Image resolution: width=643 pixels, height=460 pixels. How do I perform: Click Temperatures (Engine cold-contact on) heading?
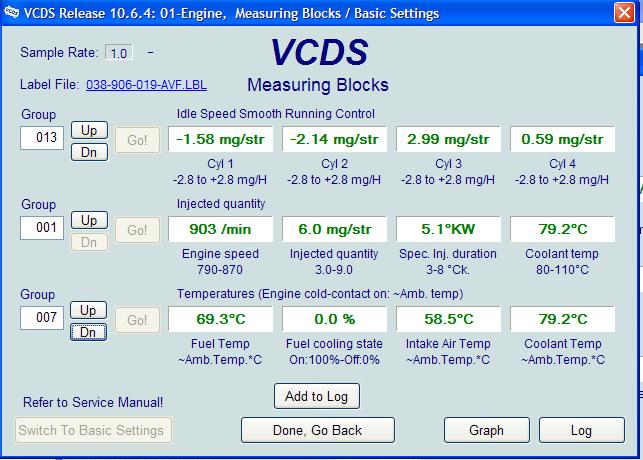[320, 294]
